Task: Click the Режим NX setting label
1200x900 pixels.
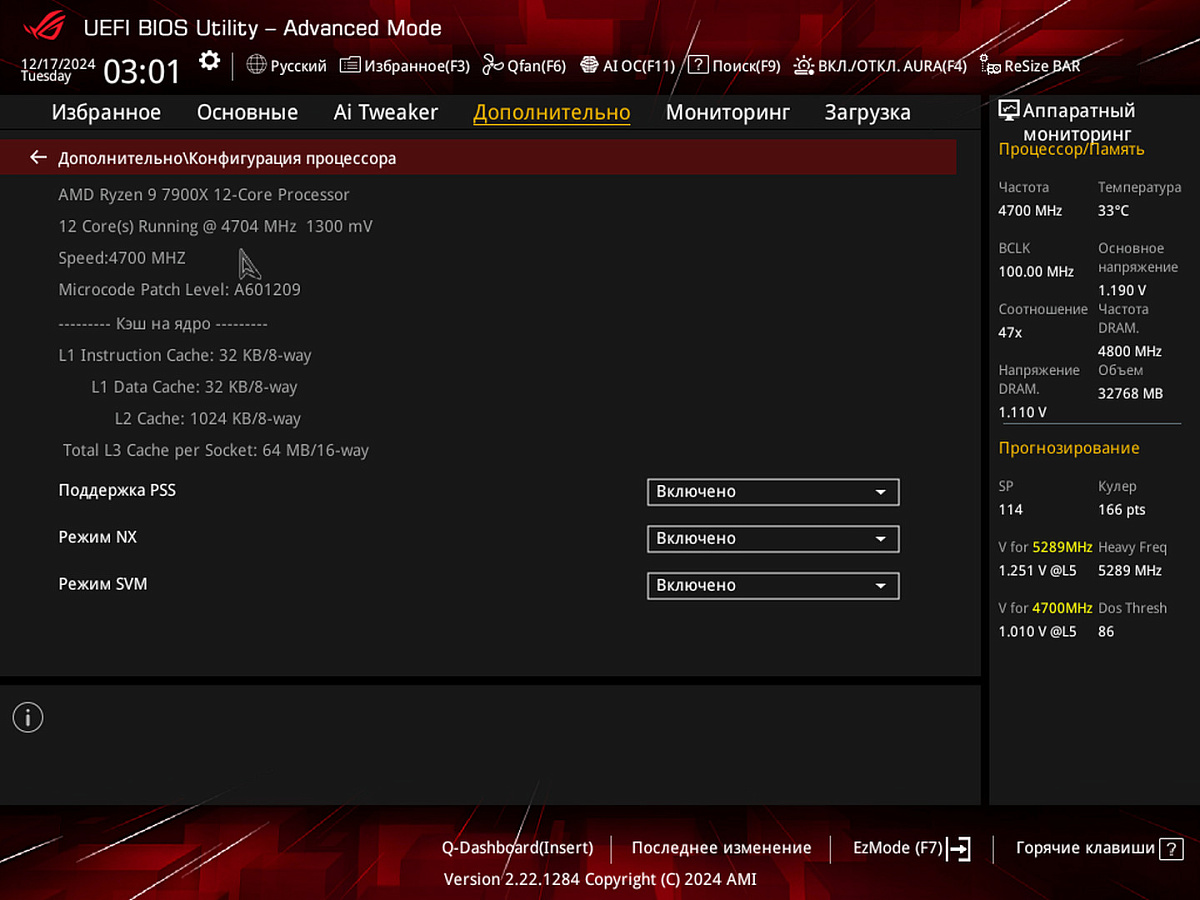Action: [x=98, y=537]
